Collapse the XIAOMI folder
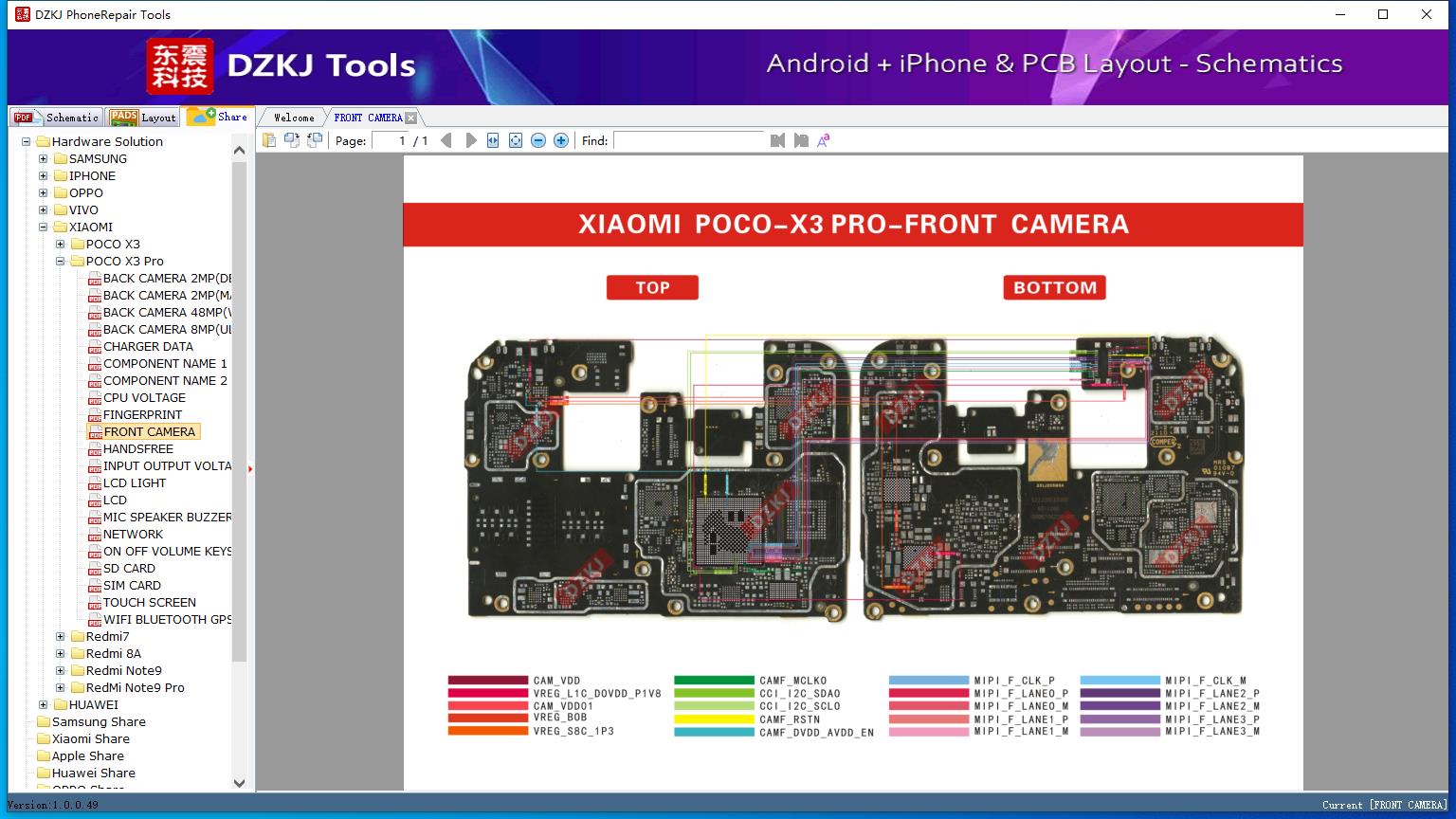This screenshot has width=1456, height=819. [44, 227]
